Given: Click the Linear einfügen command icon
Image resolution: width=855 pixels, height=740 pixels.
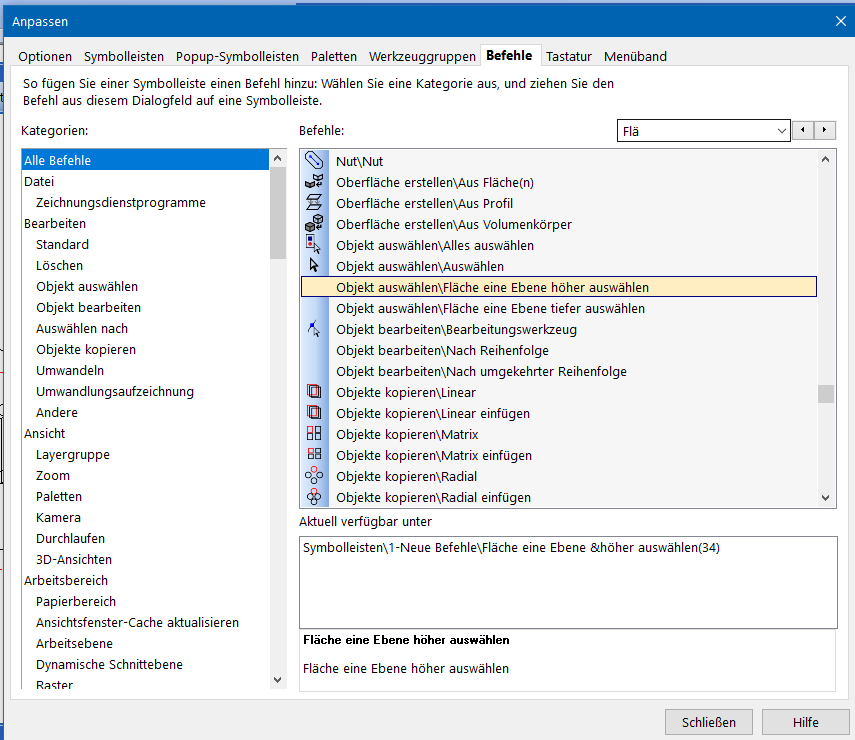Looking at the screenshot, I should 314,413.
